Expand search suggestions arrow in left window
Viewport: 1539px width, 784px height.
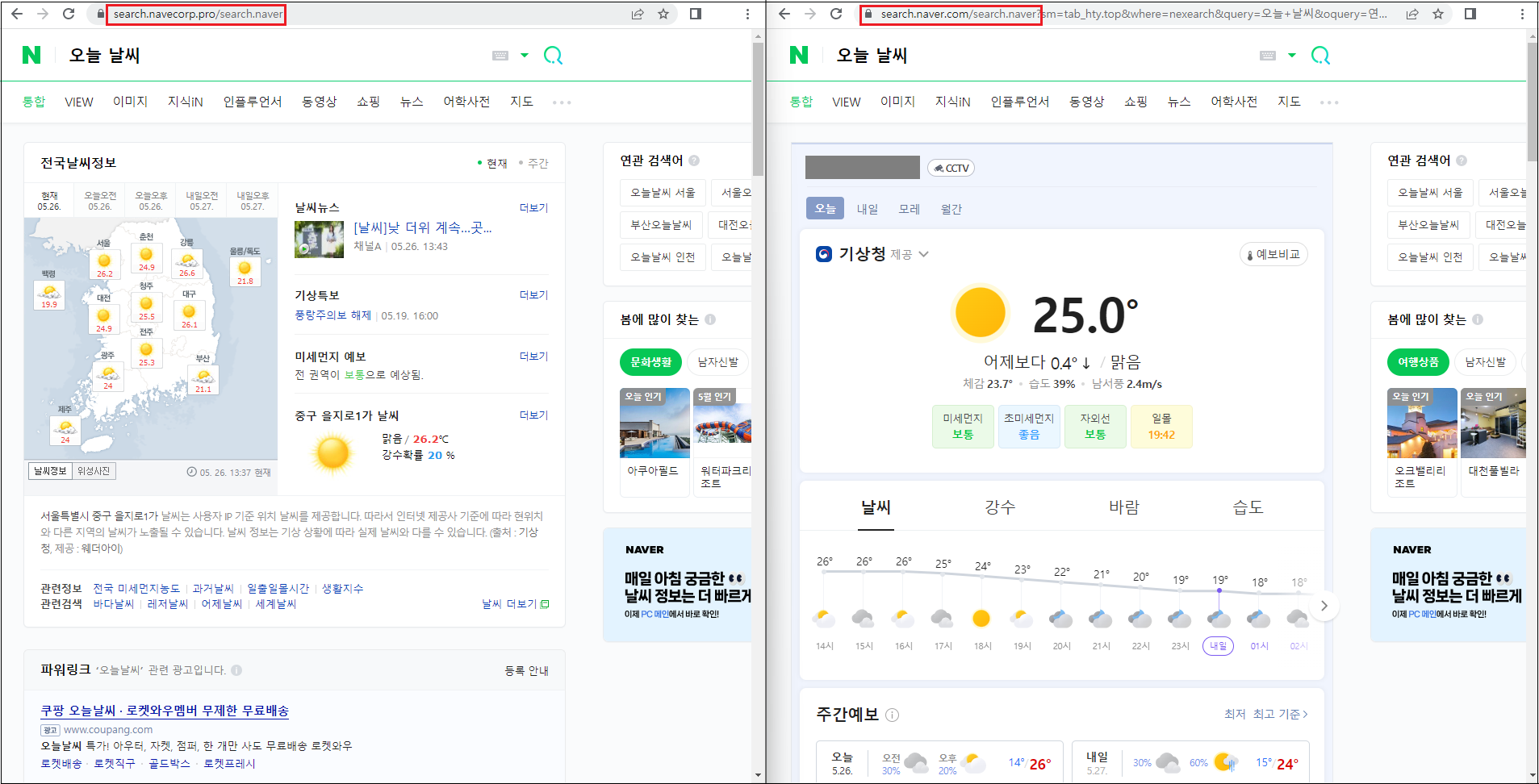[525, 56]
